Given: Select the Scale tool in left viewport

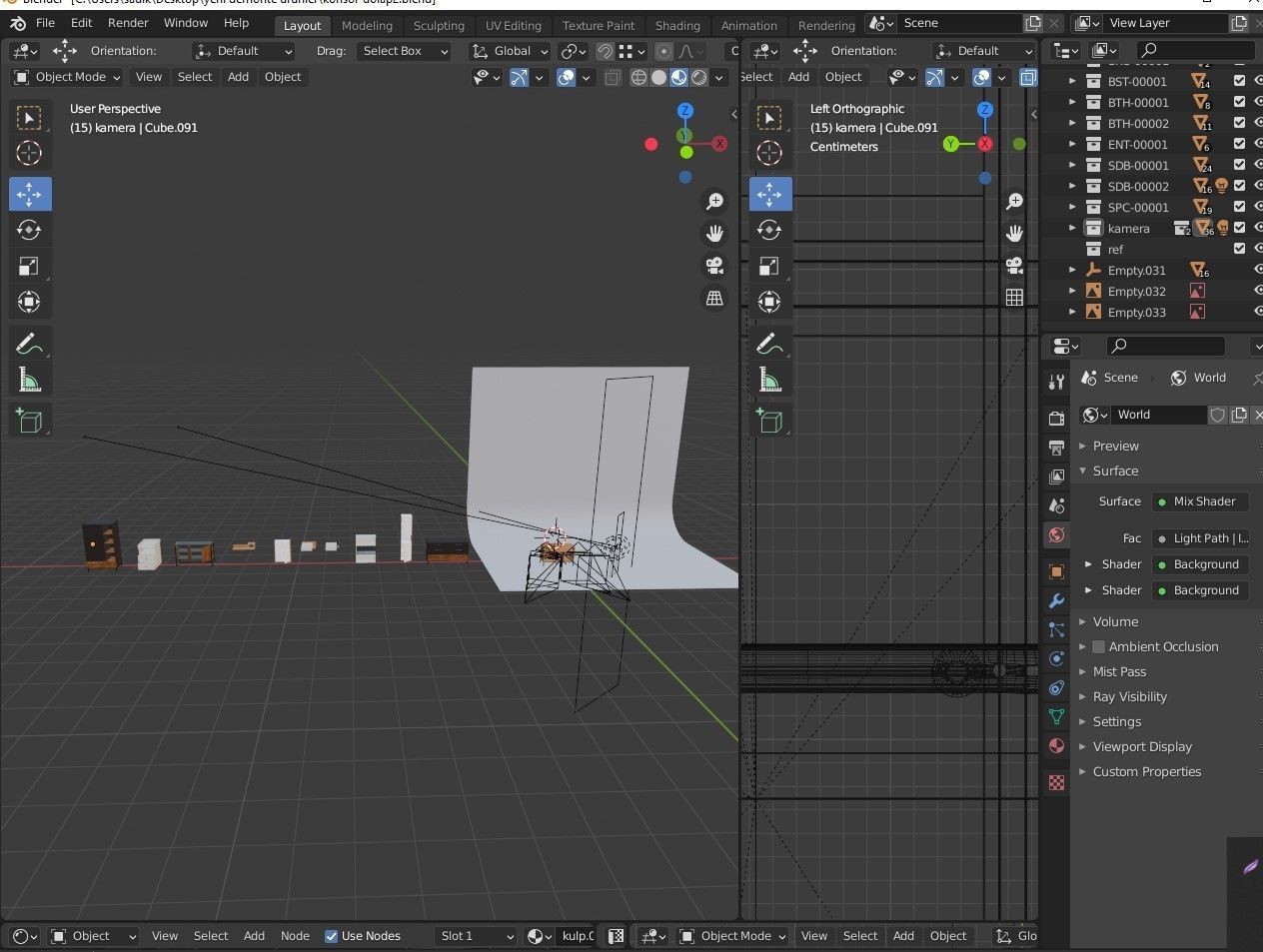Looking at the screenshot, I should click(29, 266).
